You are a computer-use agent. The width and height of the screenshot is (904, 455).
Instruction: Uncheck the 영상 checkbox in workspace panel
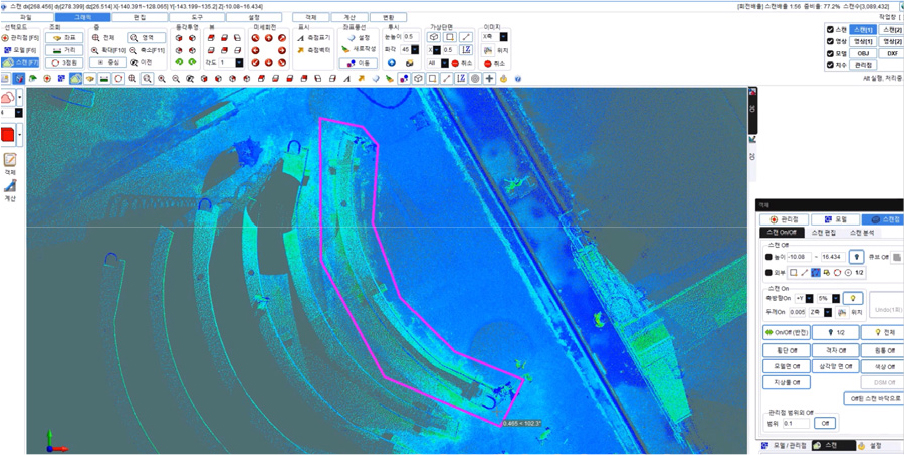click(x=830, y=42)
